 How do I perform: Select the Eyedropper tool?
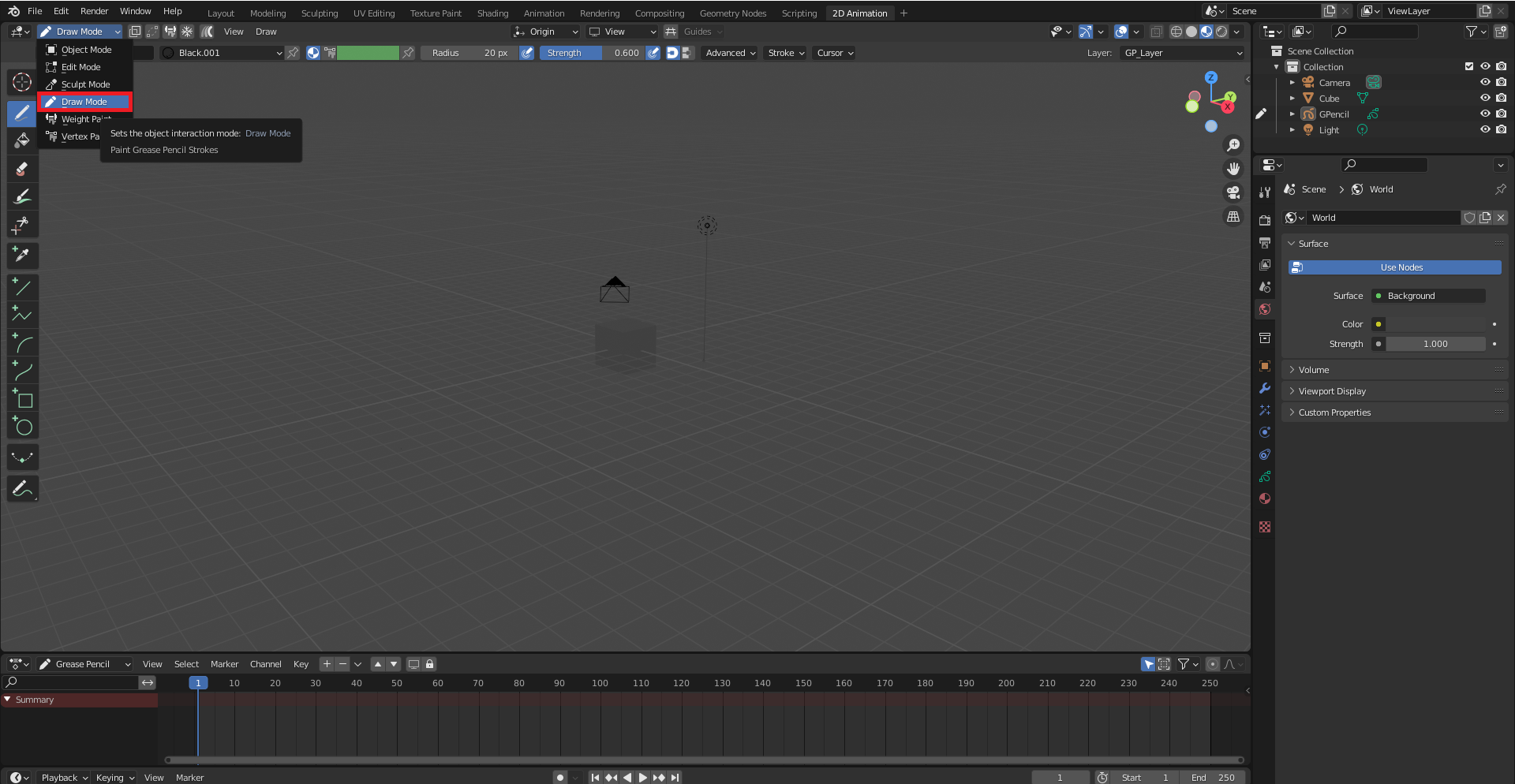(x=22, y=255)
